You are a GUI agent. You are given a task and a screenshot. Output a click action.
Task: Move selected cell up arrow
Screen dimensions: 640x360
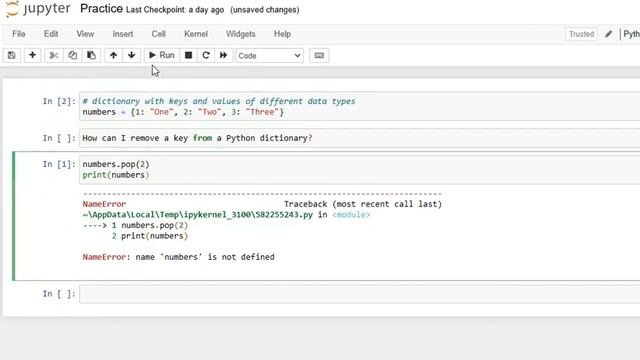coord(113,55)
